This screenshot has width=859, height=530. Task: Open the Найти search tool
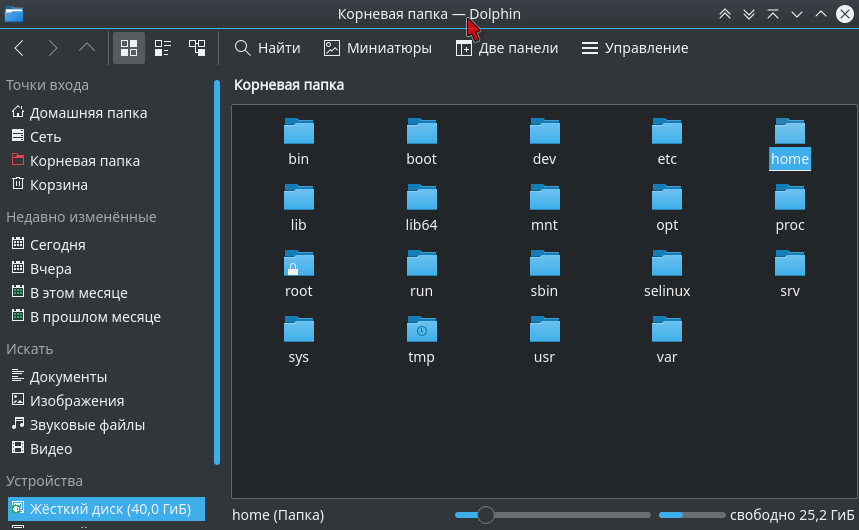(267, 48)
